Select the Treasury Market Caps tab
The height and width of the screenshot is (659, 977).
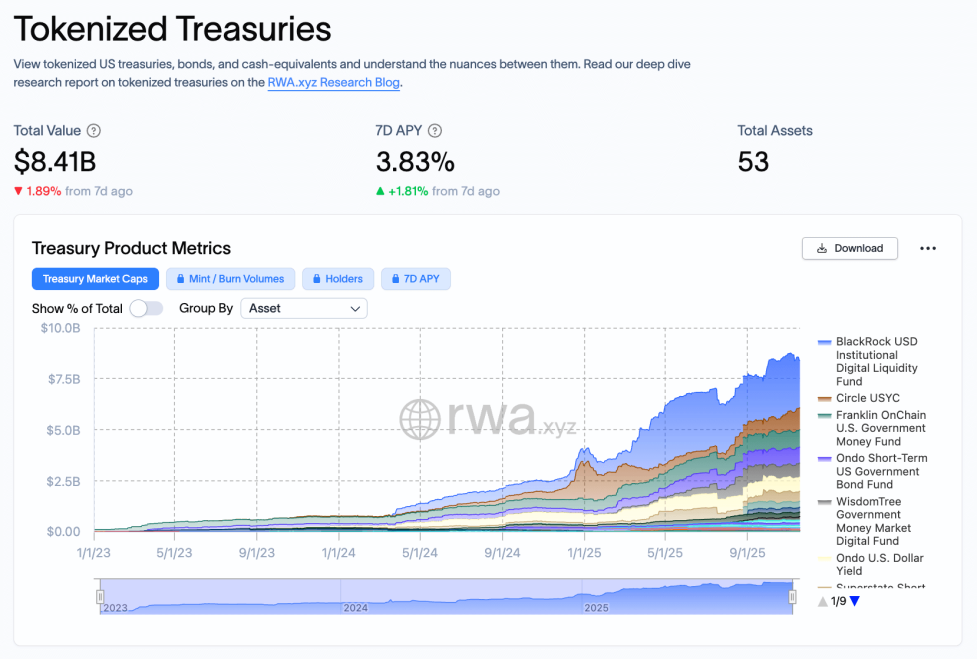pyautogui.click(x=95, y=279)
